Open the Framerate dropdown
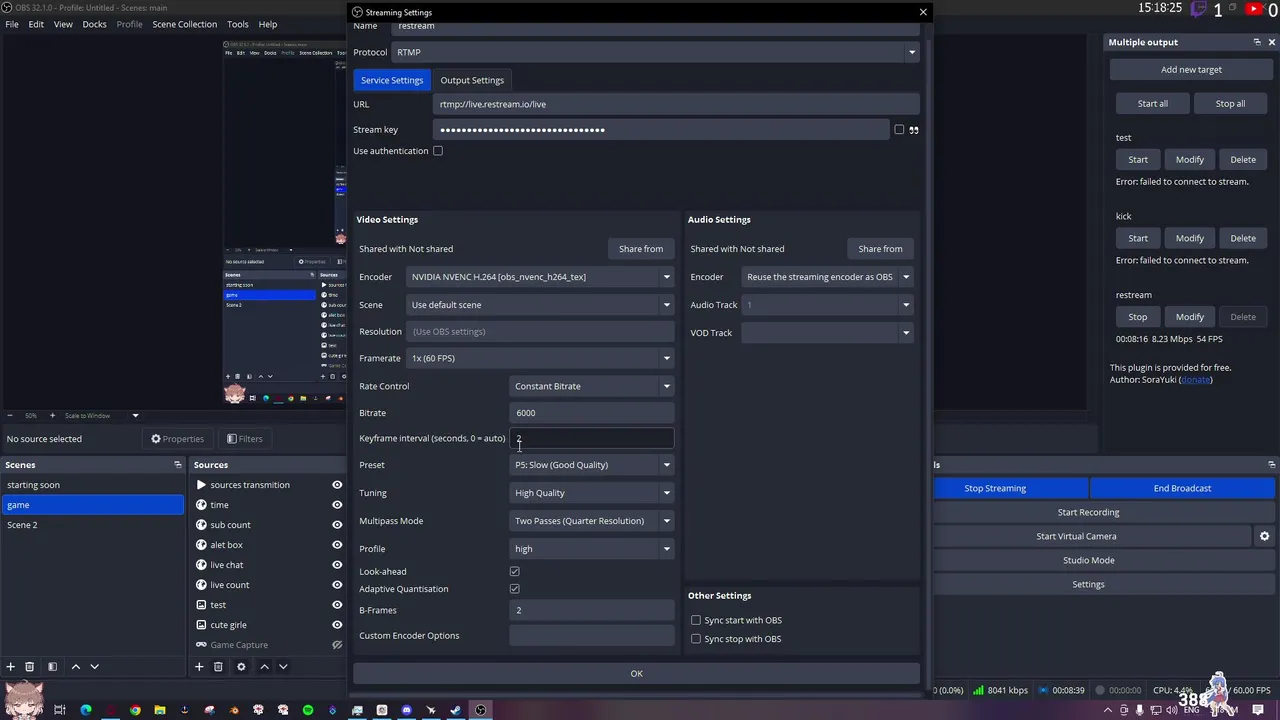1280x720 pixels. 540,358
